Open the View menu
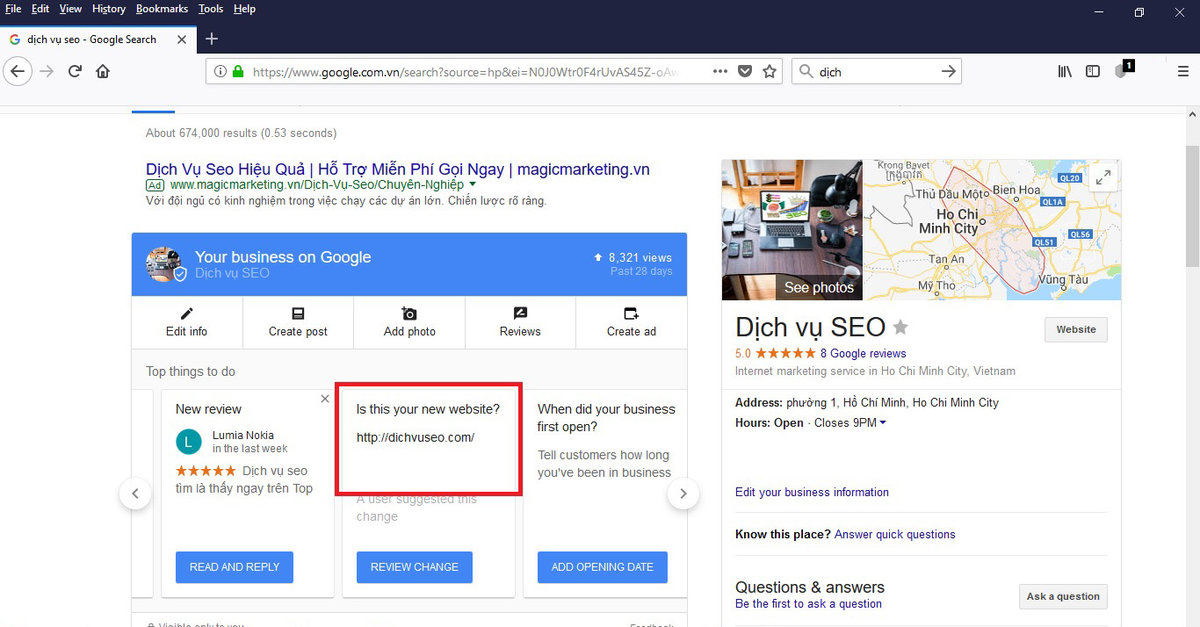1200x627 pixels. click(x=71, y=9)
